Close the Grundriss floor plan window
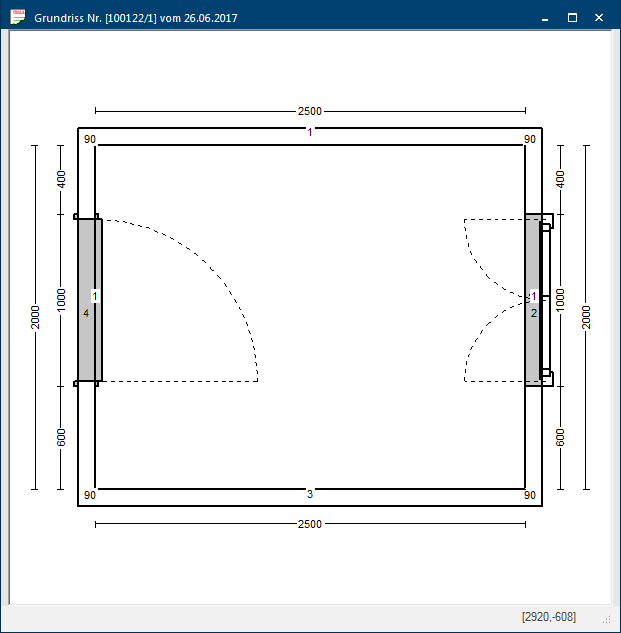This screenshot has width=621, height=633. (598, 17)
